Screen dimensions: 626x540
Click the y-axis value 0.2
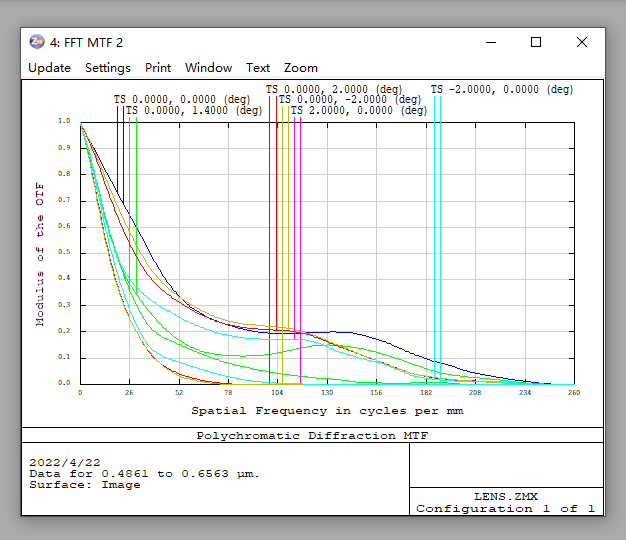[64, 330]
